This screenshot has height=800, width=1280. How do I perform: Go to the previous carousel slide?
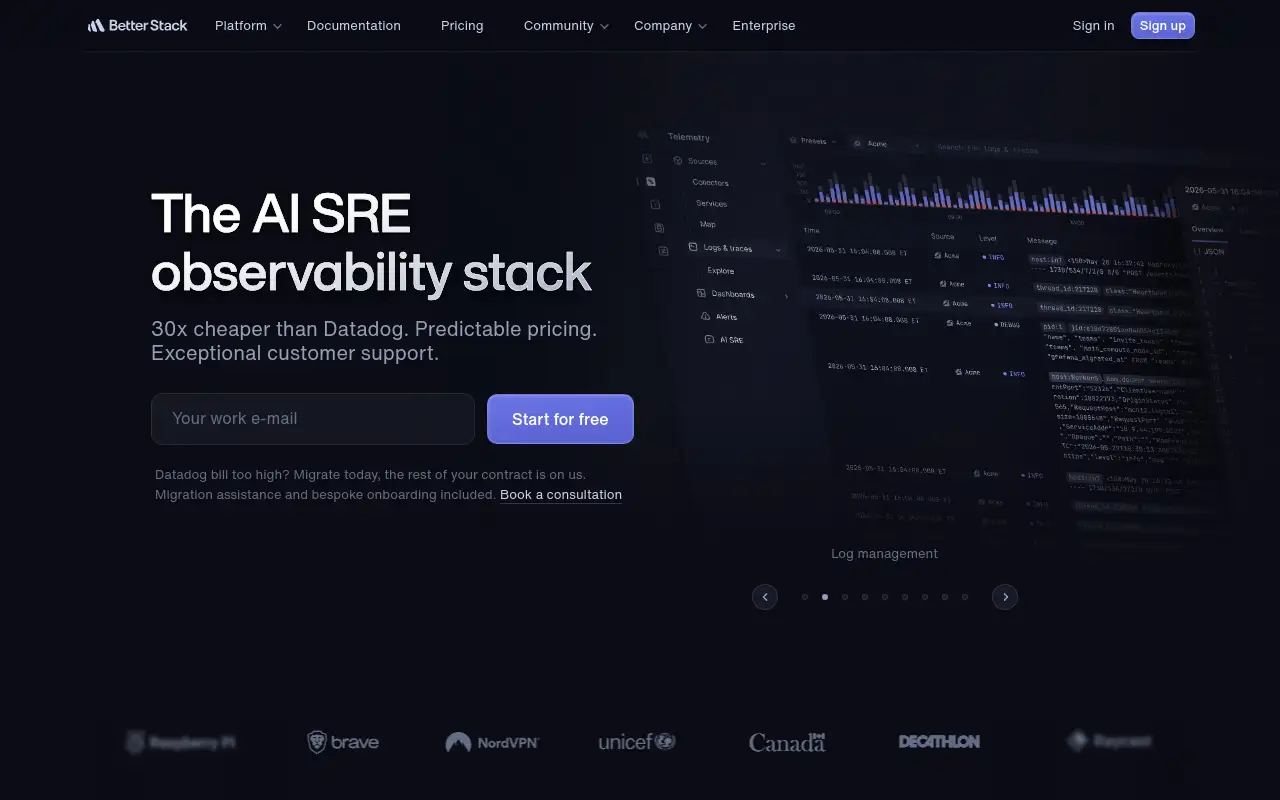tap(765, 597)
